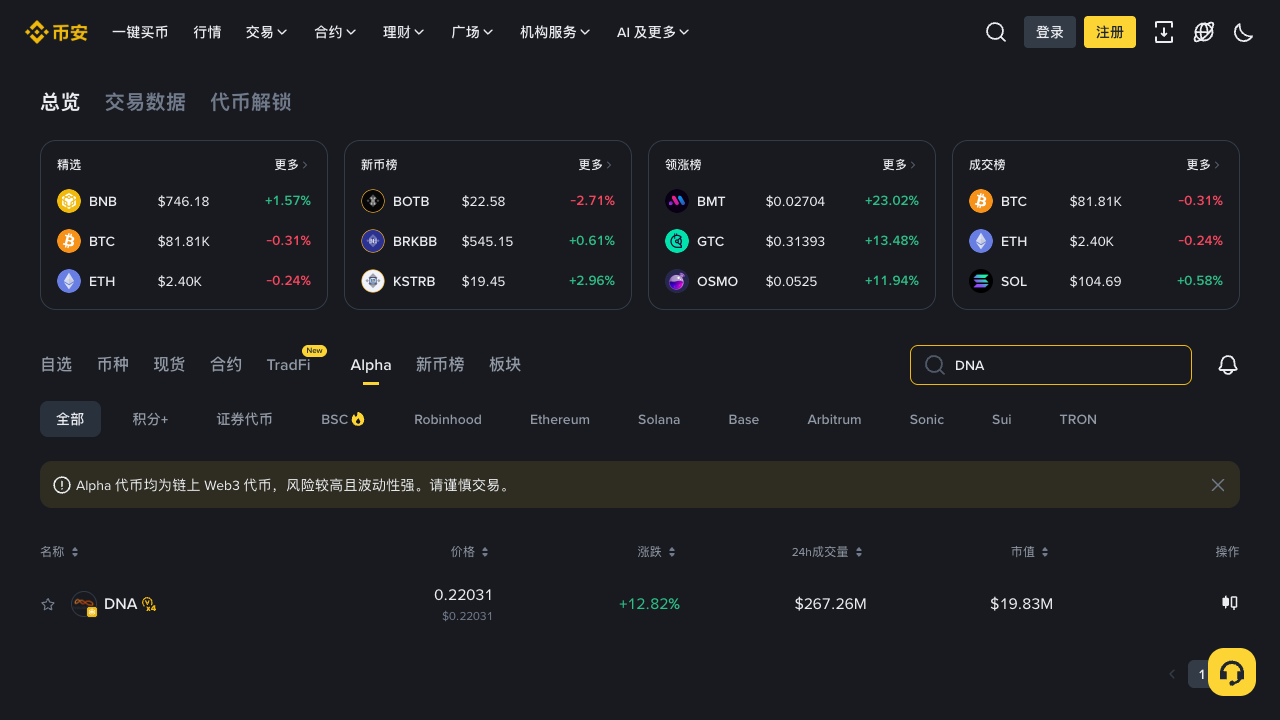
Task: Filter by the Solana chain chip
Action: [659, 419]
